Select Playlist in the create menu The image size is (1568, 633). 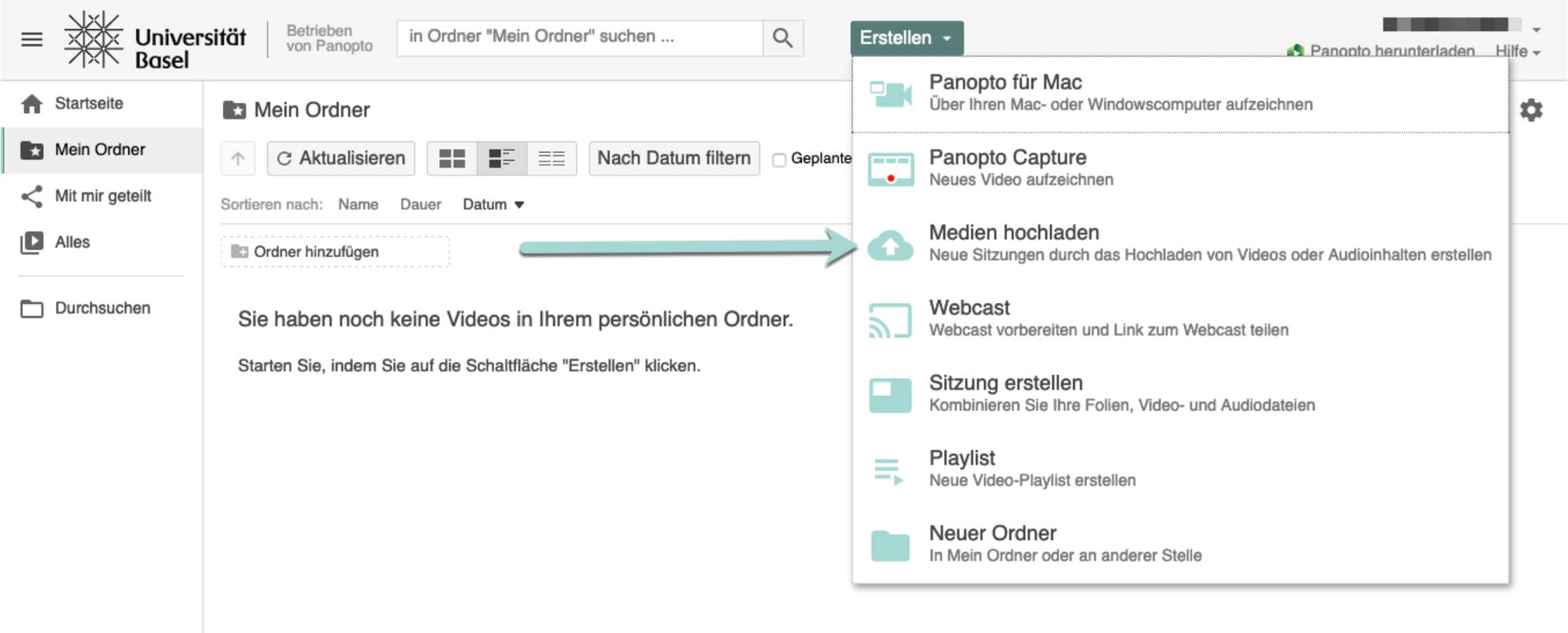[x=962, y=458]
